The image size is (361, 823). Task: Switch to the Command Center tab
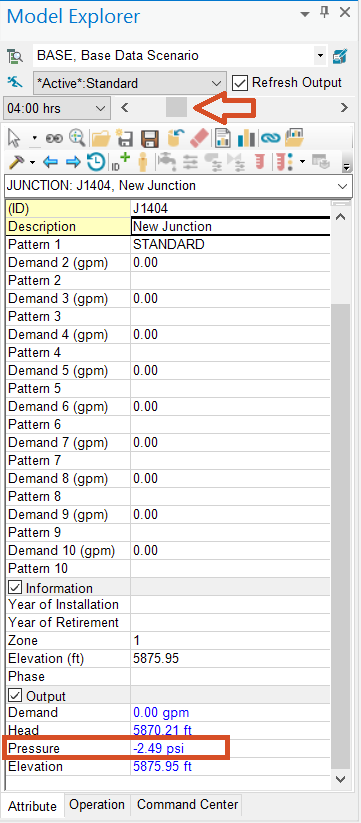click(x=187, y=805)
